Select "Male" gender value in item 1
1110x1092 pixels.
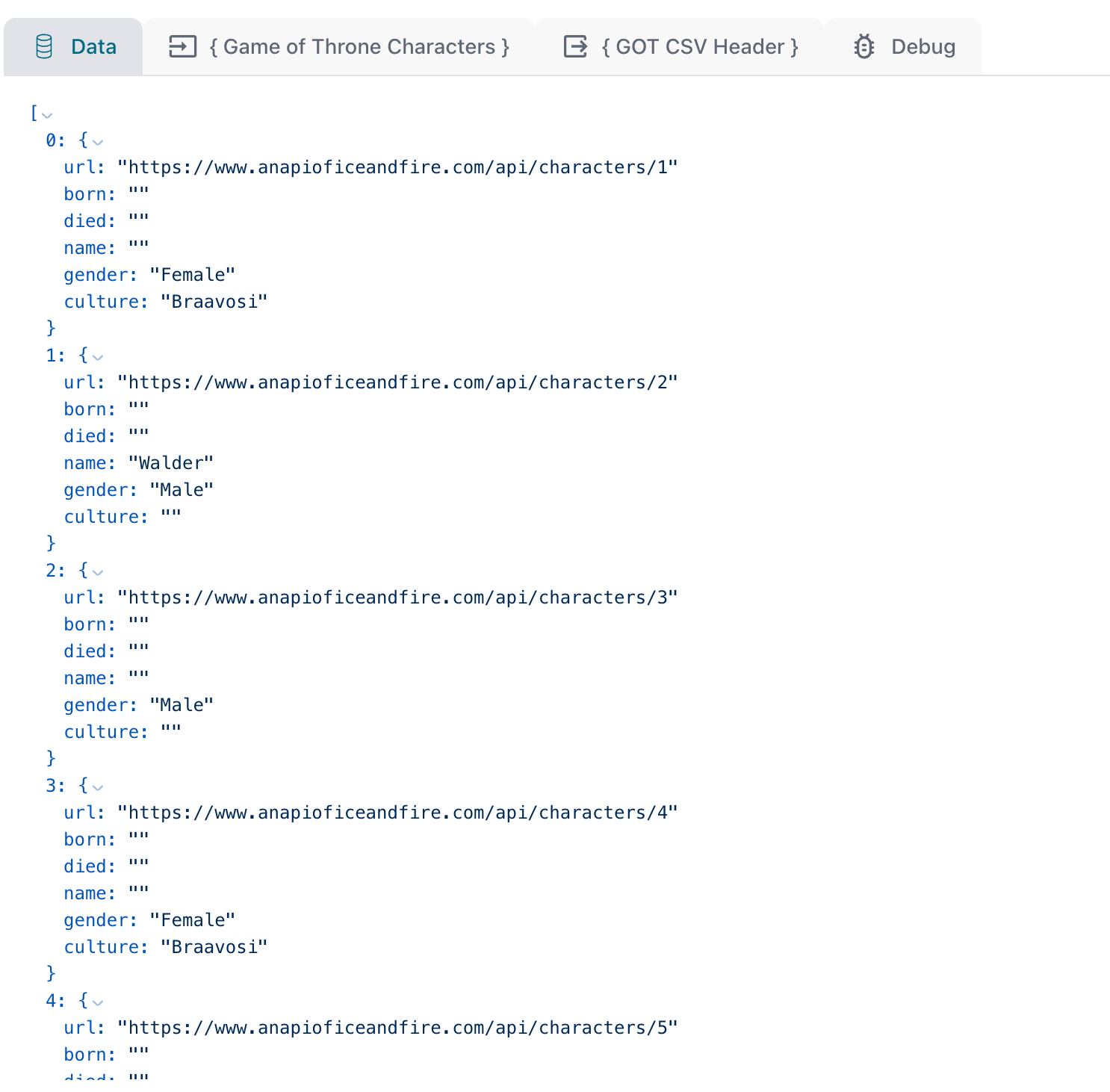pyautogui.click(x=182, y=490)
